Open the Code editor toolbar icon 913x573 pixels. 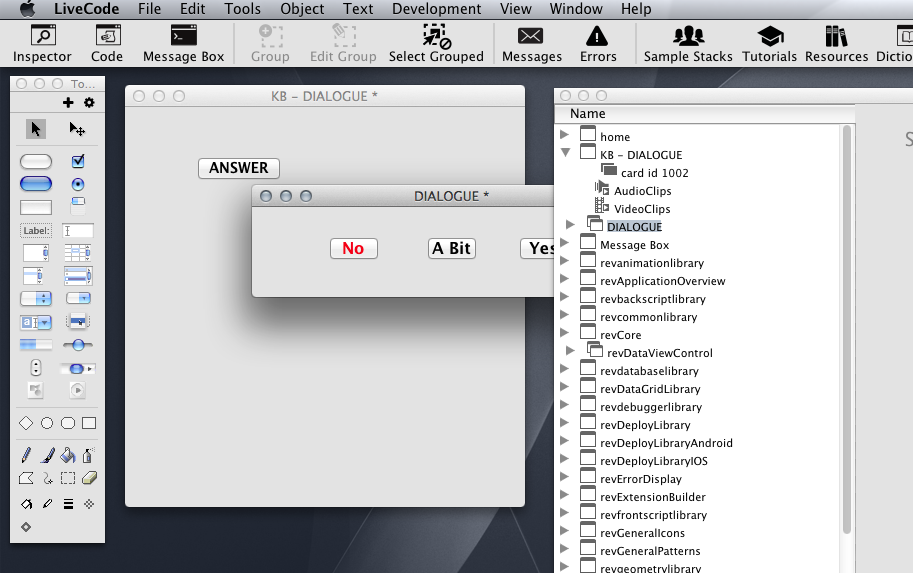(x=107, y=44)
